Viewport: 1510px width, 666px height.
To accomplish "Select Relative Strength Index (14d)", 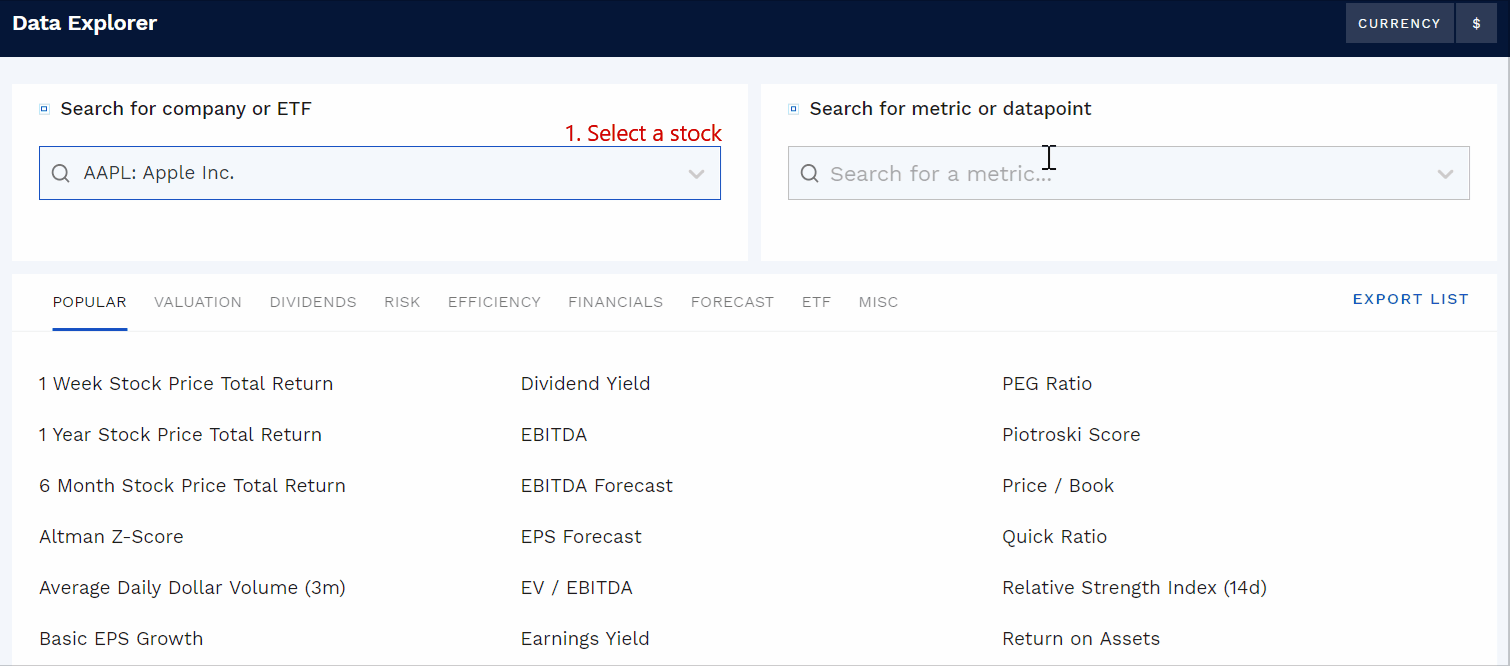I will [1135, 588].
